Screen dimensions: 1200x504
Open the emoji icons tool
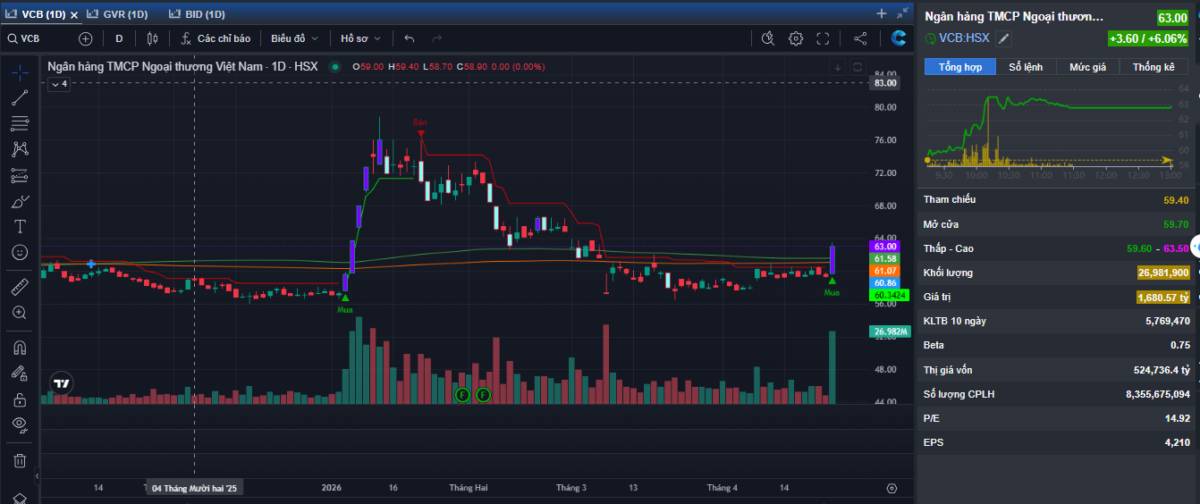(x=19, y=252)
